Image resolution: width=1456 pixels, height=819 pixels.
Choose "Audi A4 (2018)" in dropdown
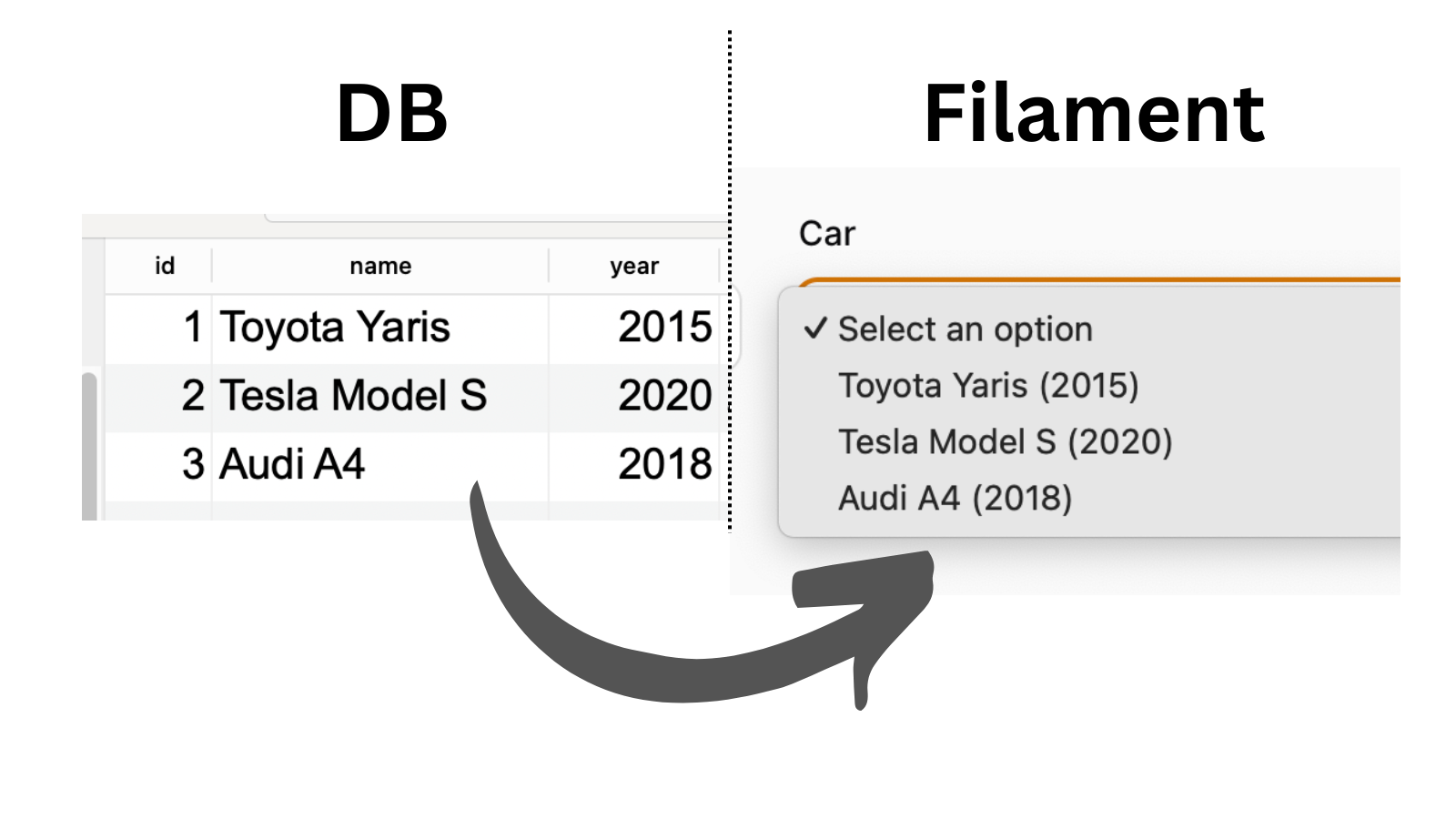(955, 499)
